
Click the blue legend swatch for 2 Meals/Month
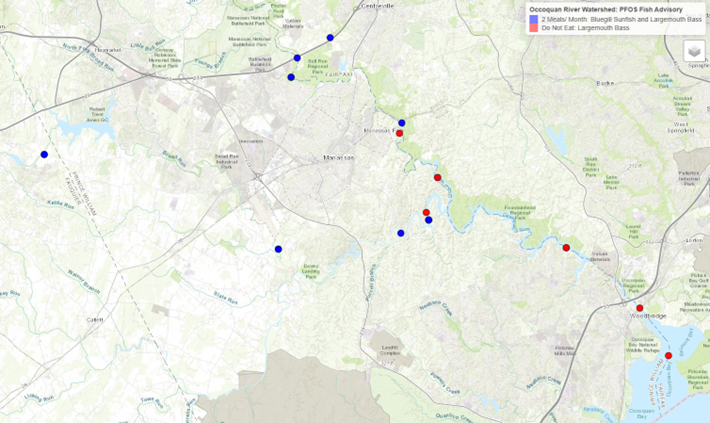534,19
